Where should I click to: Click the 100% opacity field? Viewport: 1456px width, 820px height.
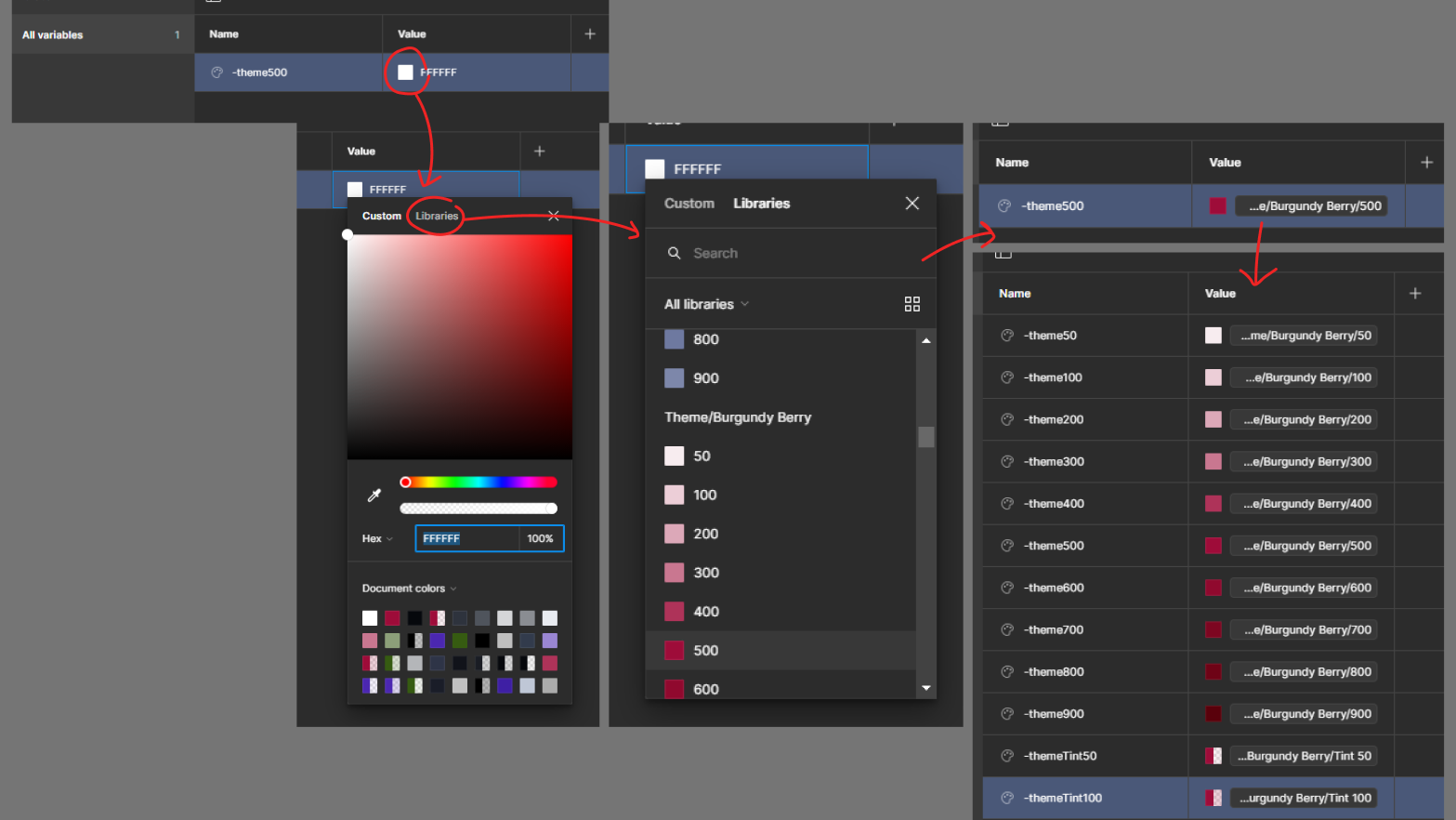(541, 538)
